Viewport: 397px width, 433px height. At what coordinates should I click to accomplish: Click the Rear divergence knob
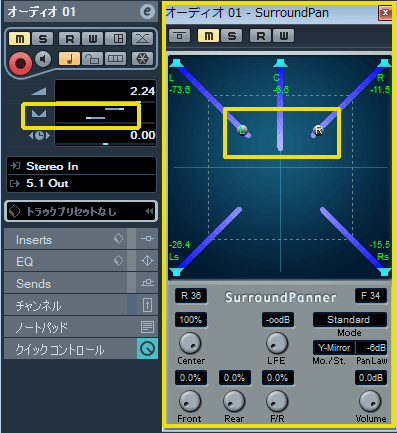click(234, 401)
